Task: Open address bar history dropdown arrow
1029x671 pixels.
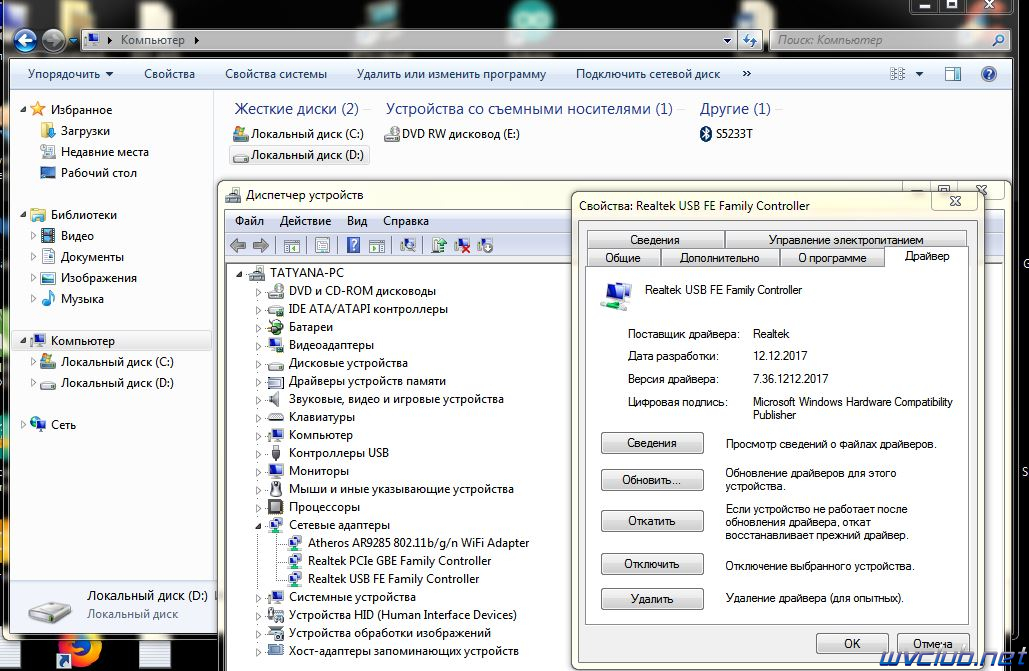Action: [727, 41]
